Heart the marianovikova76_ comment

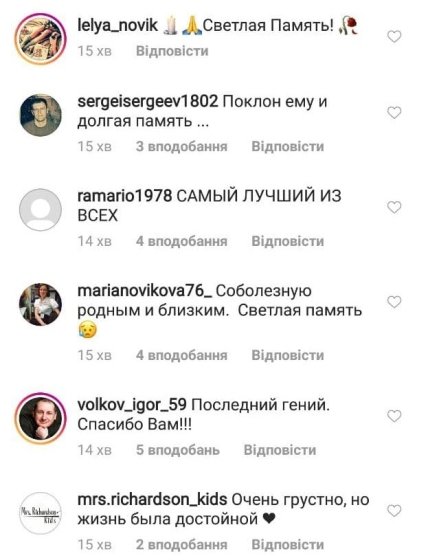394,302
